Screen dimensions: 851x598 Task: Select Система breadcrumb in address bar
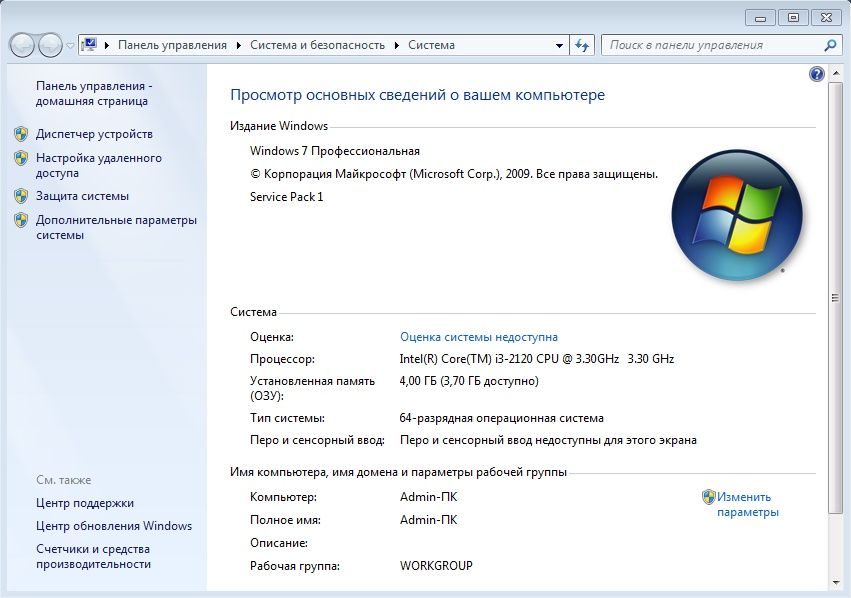pyautogui.click(x=431, y=45)
